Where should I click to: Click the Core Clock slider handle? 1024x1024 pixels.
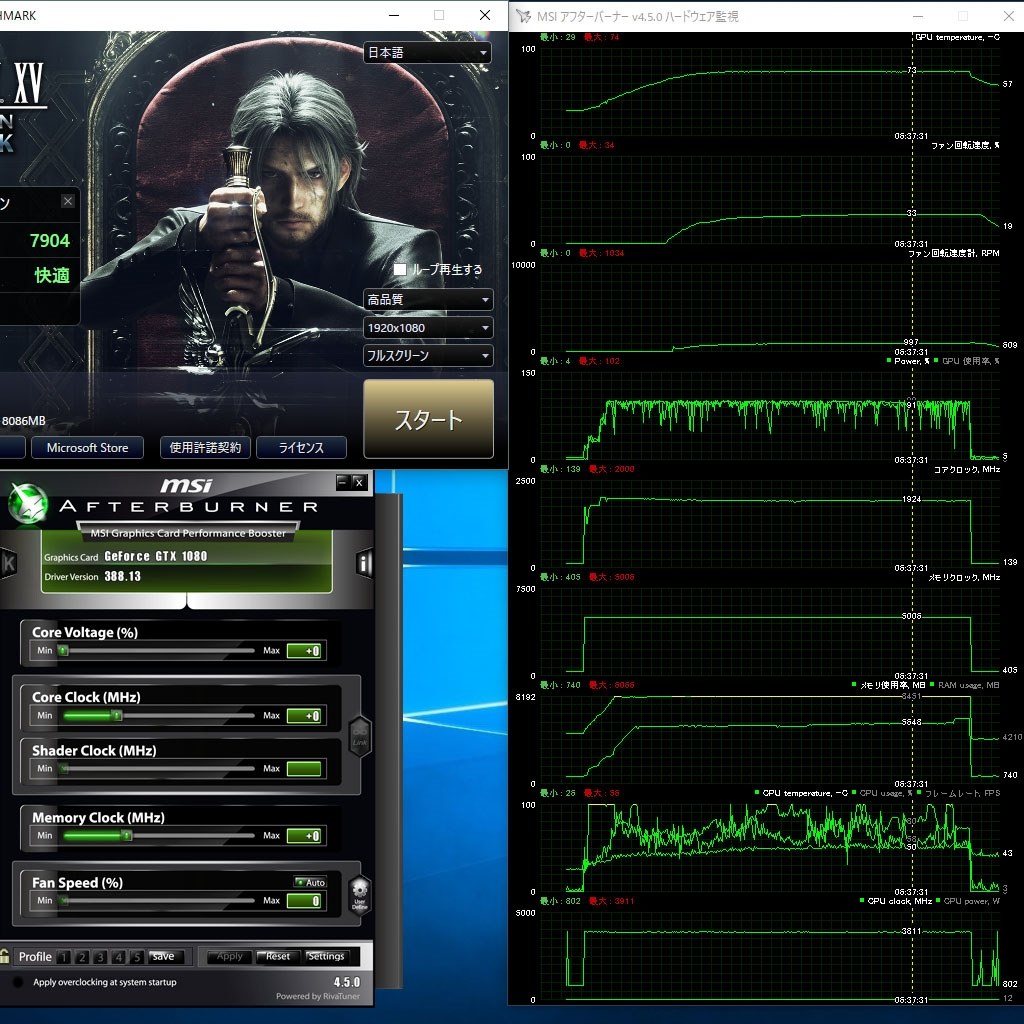click(x=116, y=716)
